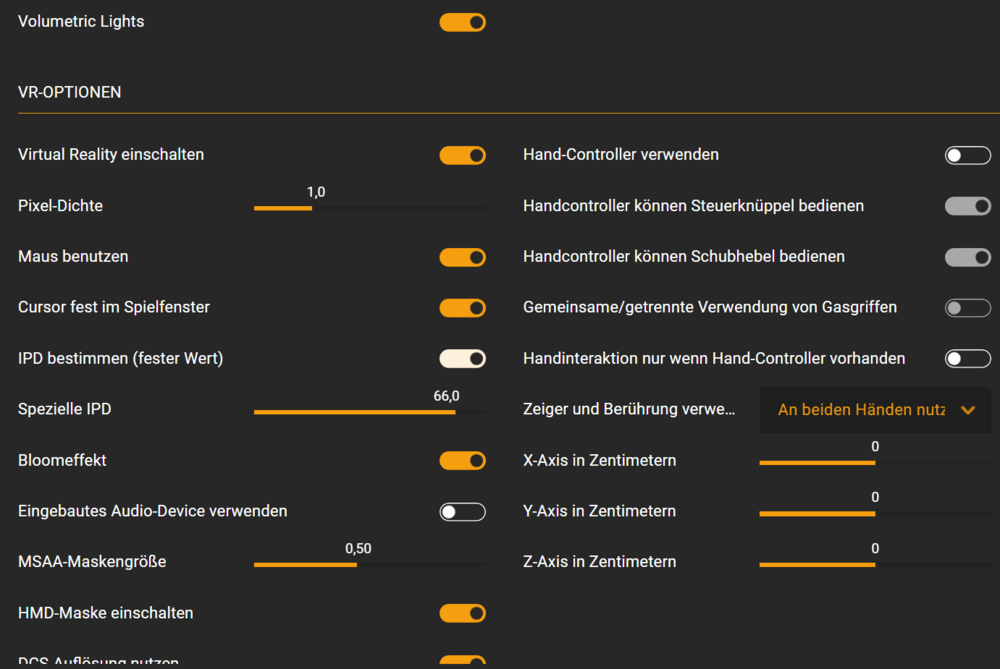The image size is (1000, 669).
Task: Disable Virtual Reality einschalten toggle
Action: [x=462, y=155]
